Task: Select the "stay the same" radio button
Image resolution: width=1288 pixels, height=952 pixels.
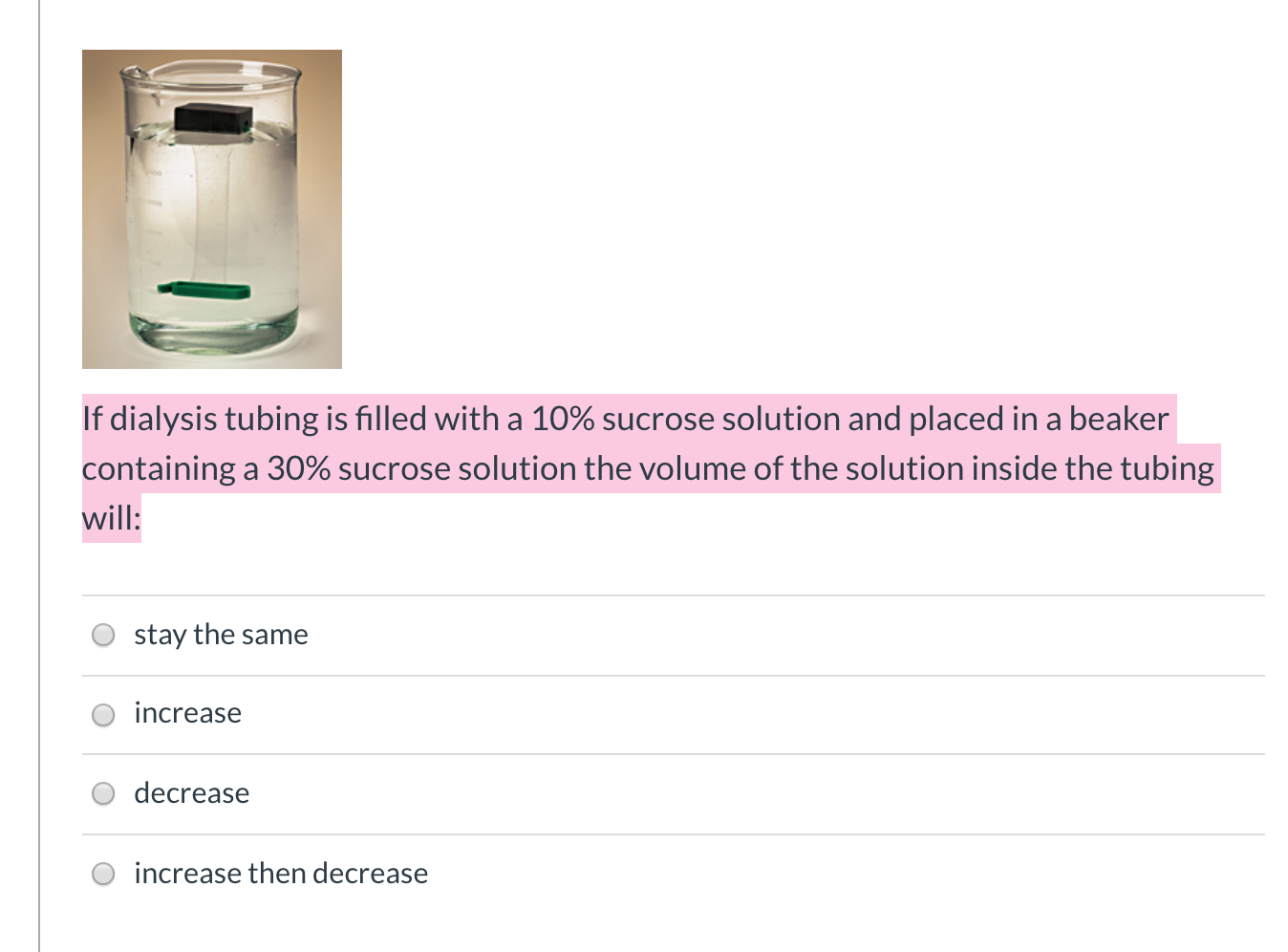Action: pyautogui.click(x=102, y=634)
